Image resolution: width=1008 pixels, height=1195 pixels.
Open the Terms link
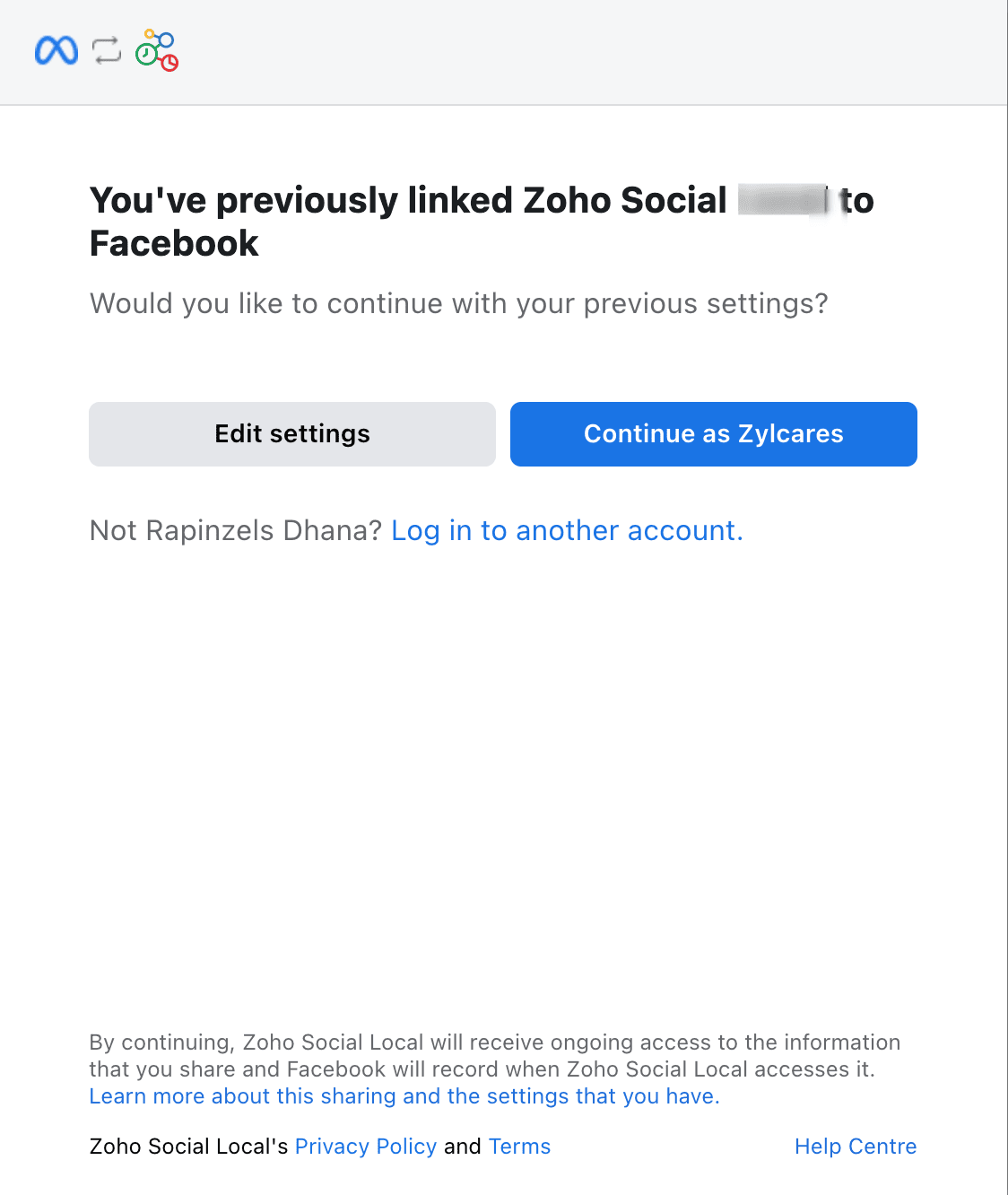(x=519, y=1147)
